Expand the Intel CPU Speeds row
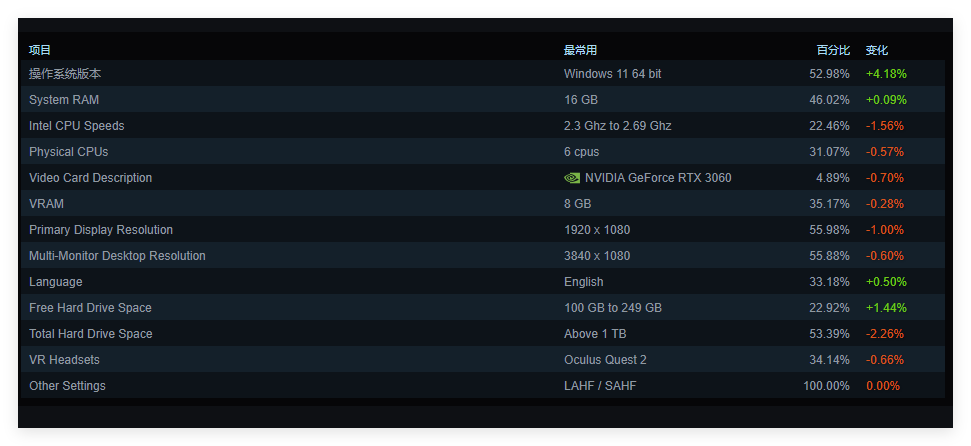The height and width of the screenshot is (446, 971). pyautogui.click(x=483, y=126)
